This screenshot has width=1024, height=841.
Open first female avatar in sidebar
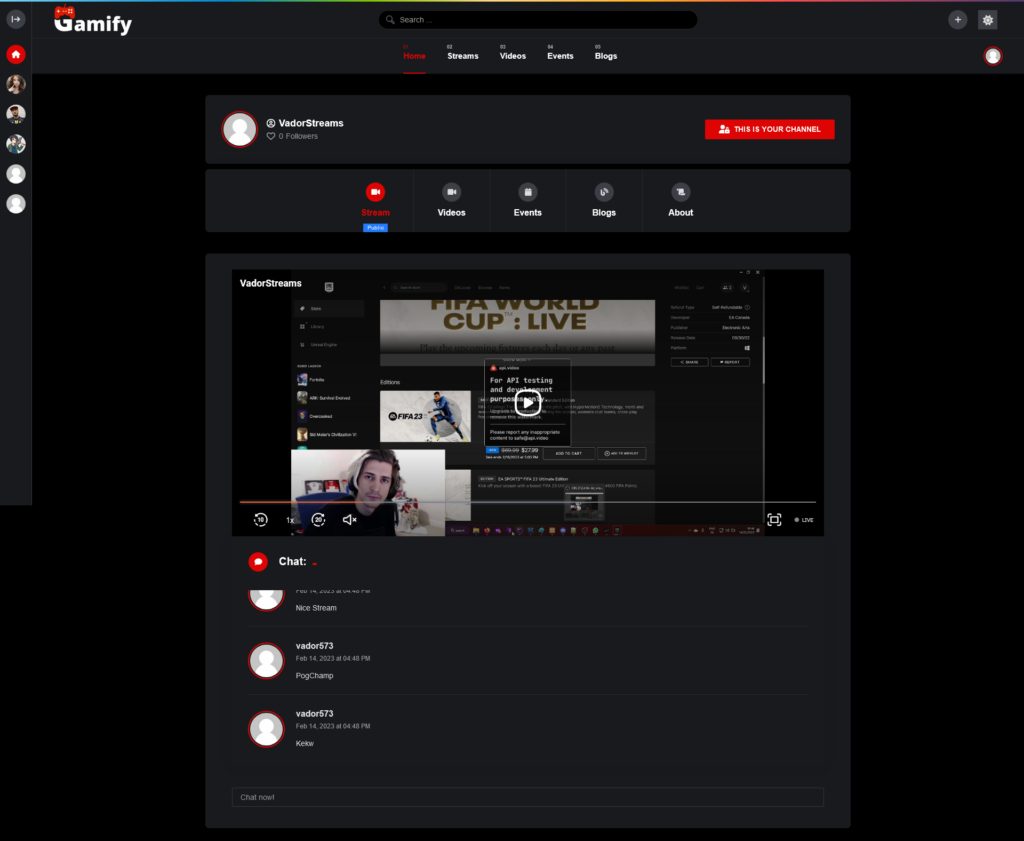16,84
